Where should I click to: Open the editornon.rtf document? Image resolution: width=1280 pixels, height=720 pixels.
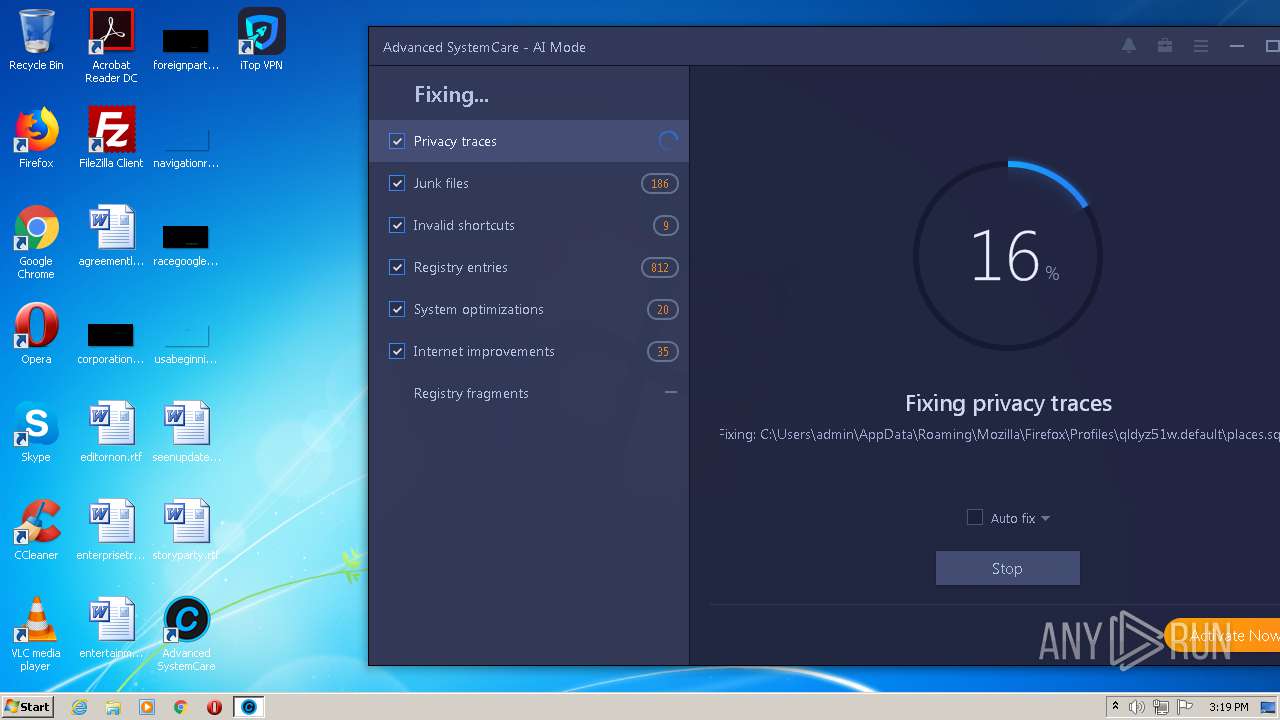click(111, 432)
